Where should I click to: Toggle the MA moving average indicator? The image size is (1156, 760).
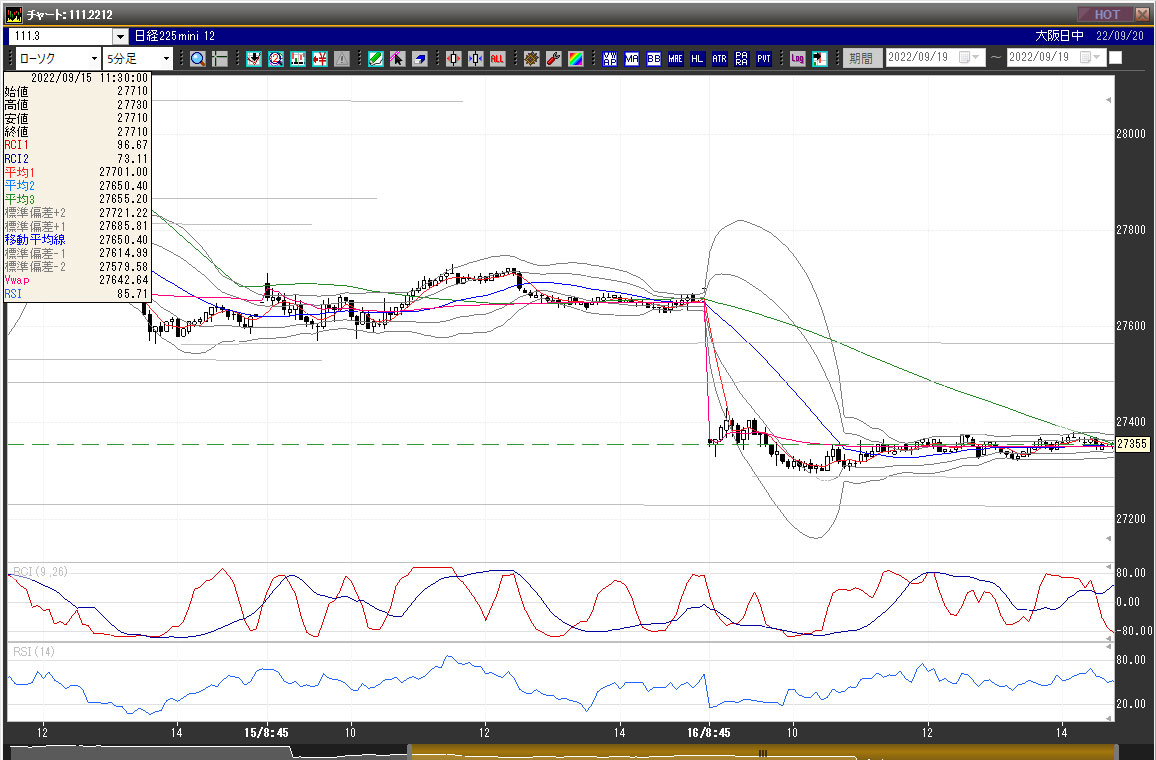point(632,59)
